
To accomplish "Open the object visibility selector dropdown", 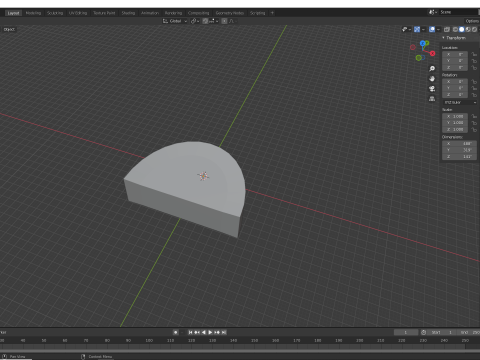I will pyautogui.click(x=406, y=29).
